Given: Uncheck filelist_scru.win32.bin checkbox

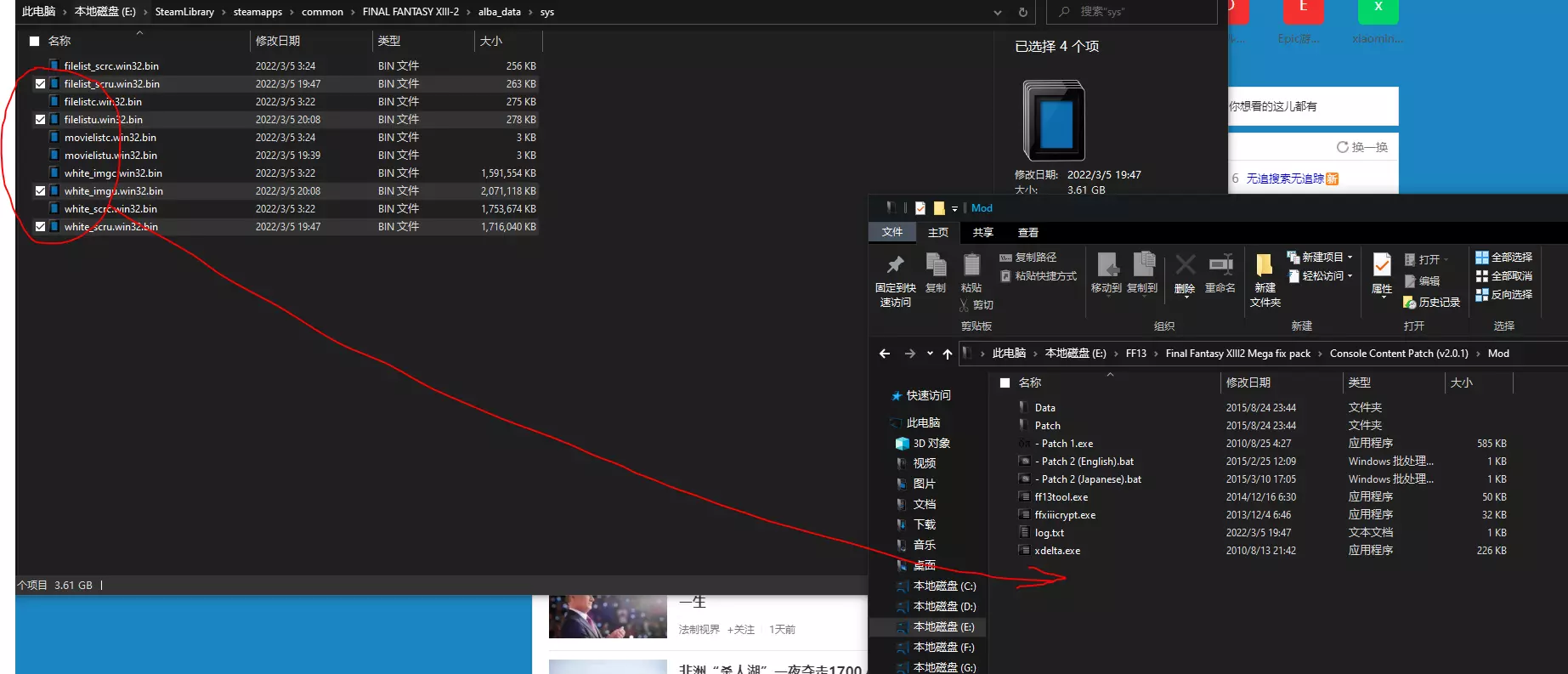Looking at the screenshot, I should 40,84.
